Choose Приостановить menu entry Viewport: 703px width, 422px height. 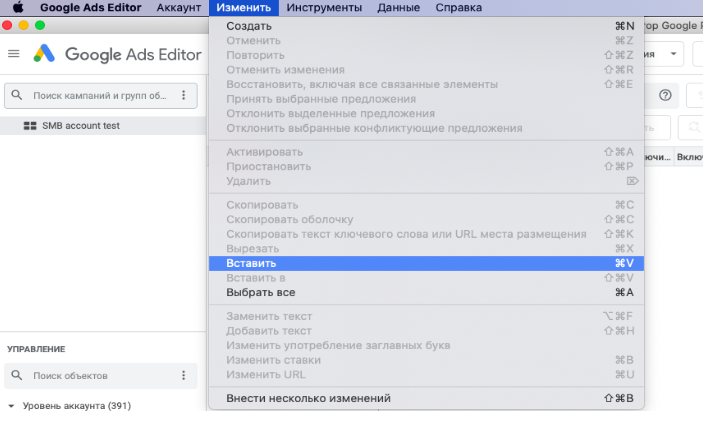pos(426,166)
